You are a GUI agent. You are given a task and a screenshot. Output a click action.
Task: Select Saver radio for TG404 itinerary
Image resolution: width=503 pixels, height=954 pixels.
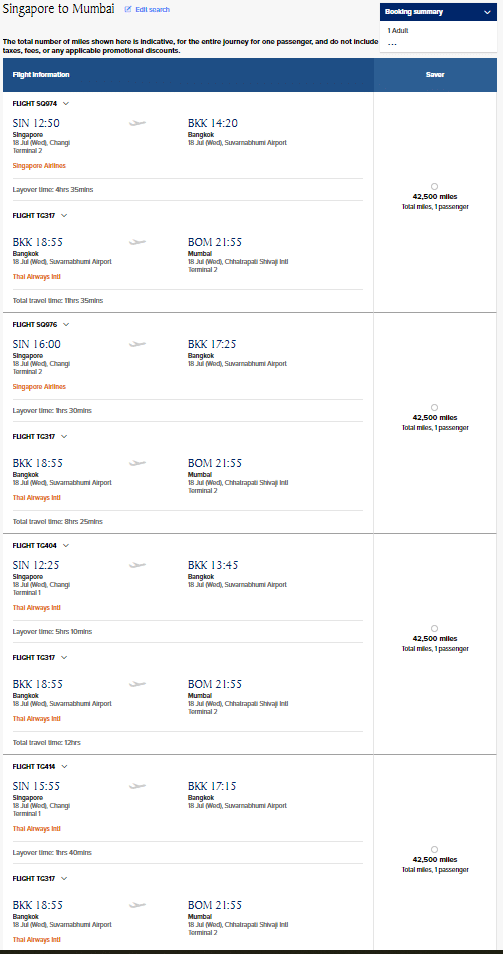(434, 628)
